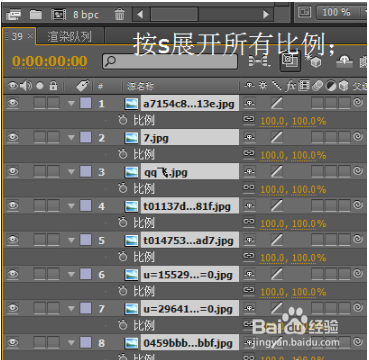
Task: Toggle live update icon in timeline
Action: tap(290, 61)
